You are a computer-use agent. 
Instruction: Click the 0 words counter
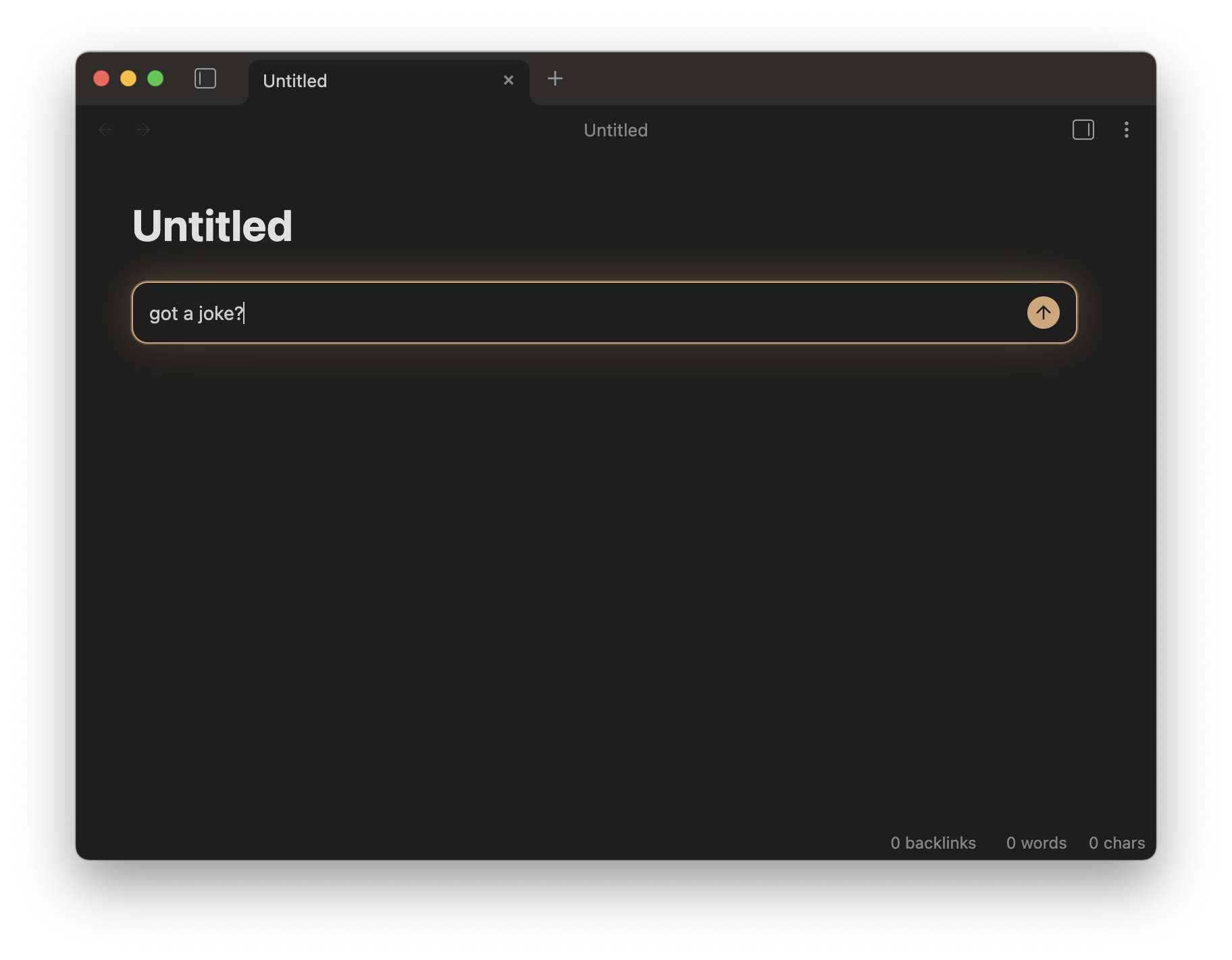pyautogui.click(x=1036, y=843)
